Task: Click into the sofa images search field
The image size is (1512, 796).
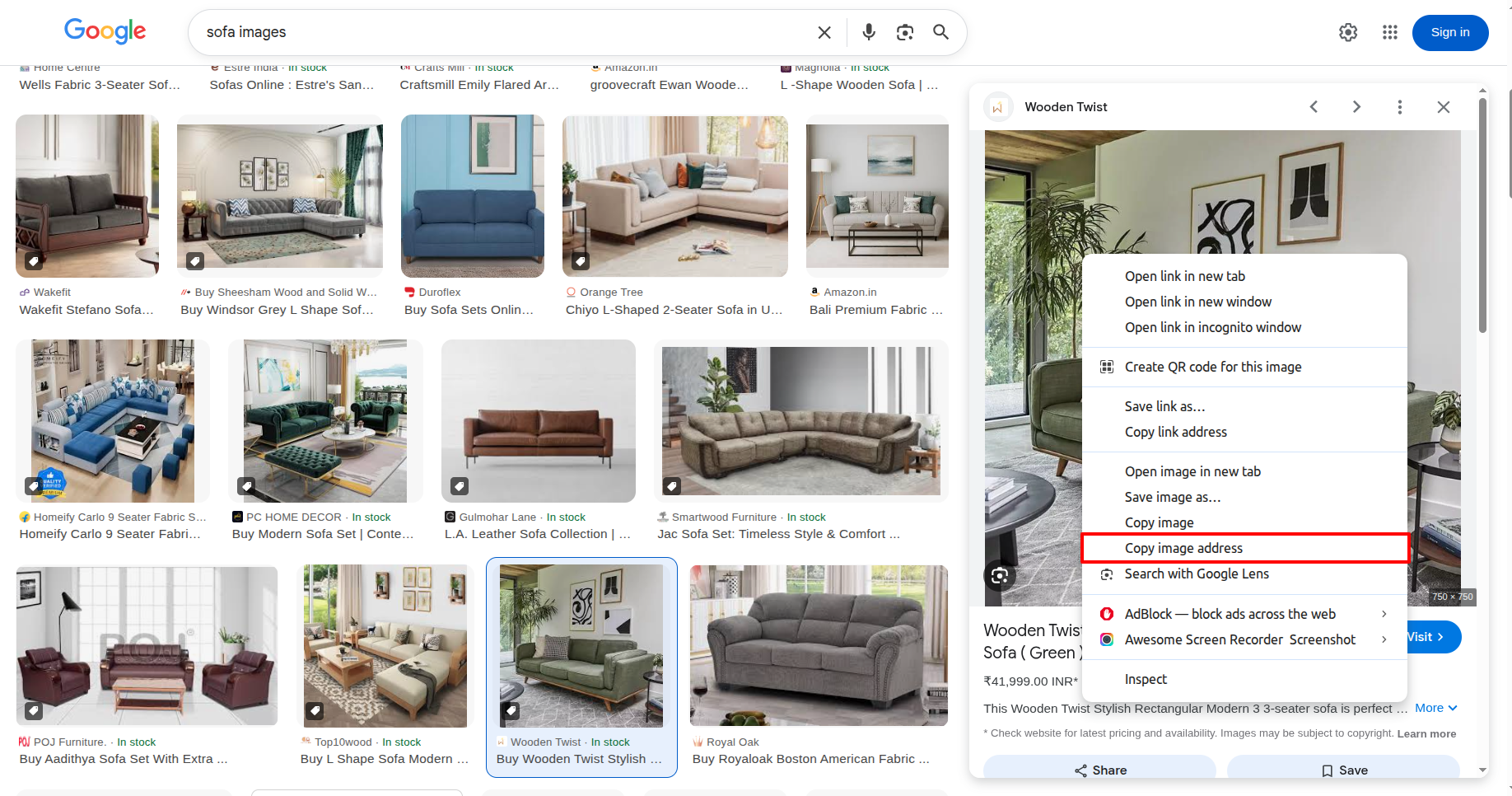Action: click(502, 32)
